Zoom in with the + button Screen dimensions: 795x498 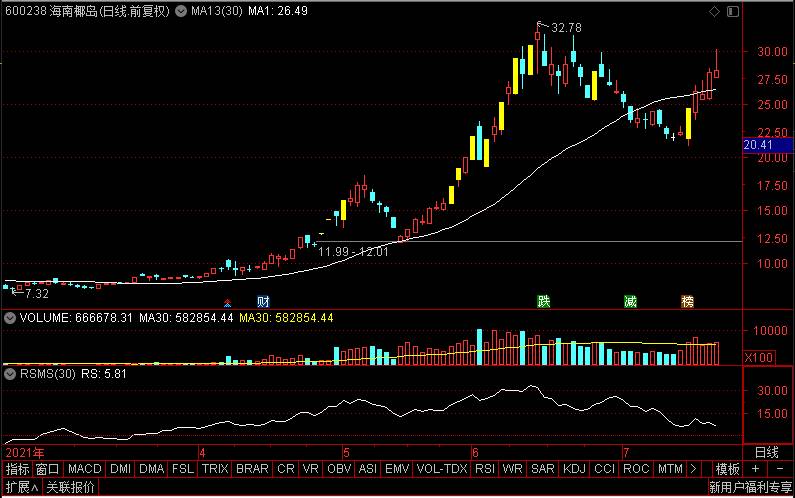755,469
